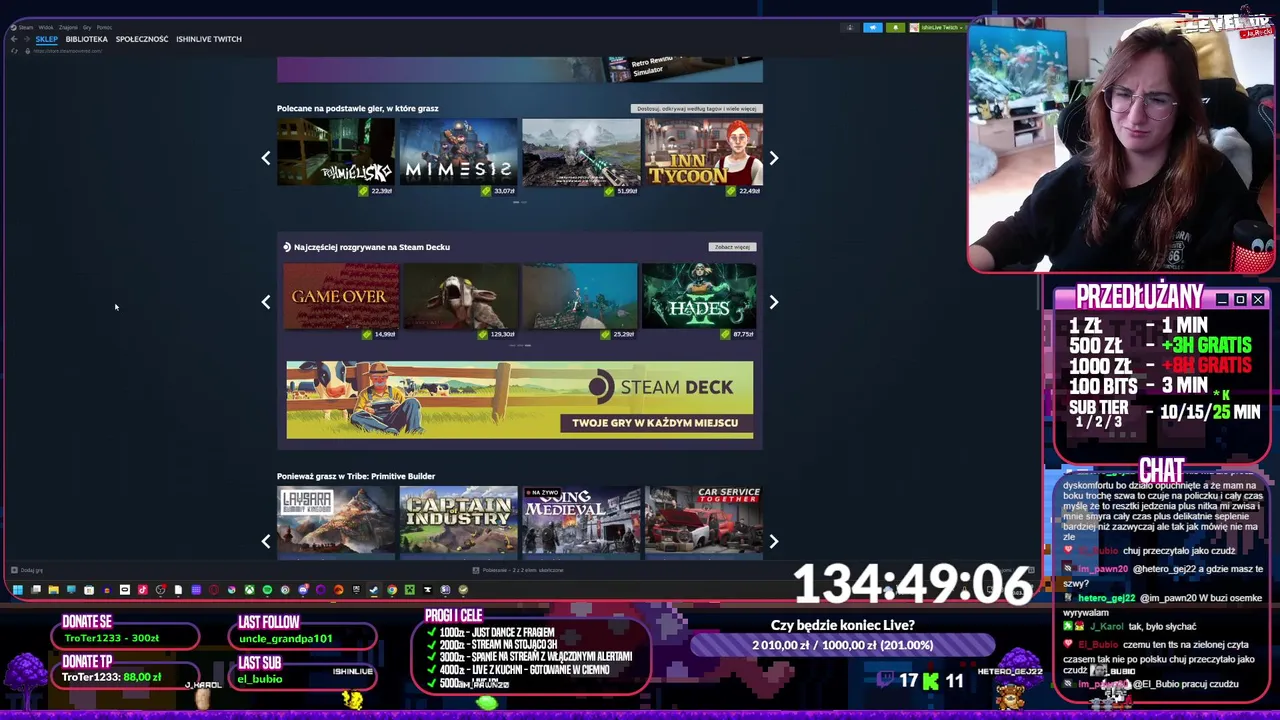The width and height of the screenshot is (1280, 720).
Task: Open the Mimesis game thumbnail
Action: click(x=458, y=152)
